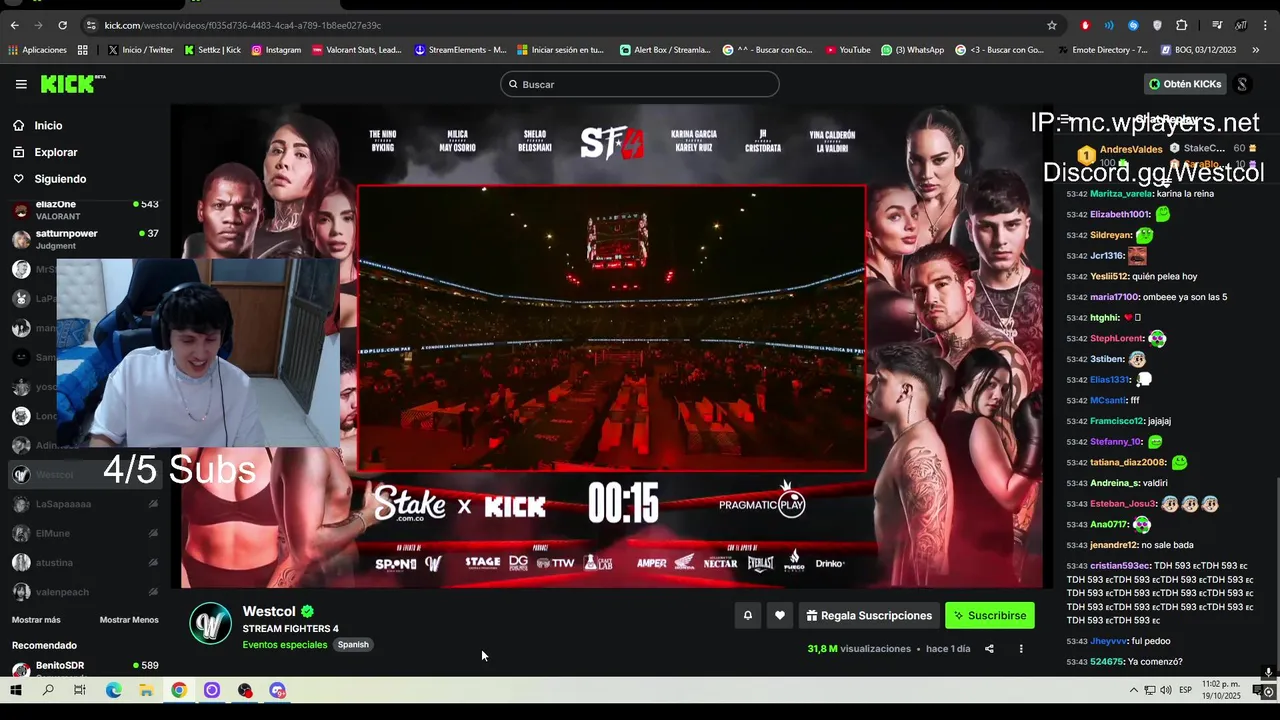1280x720 pixels.
Task: Open the profile avatar menu on Kick
Action: point(1242,84)
